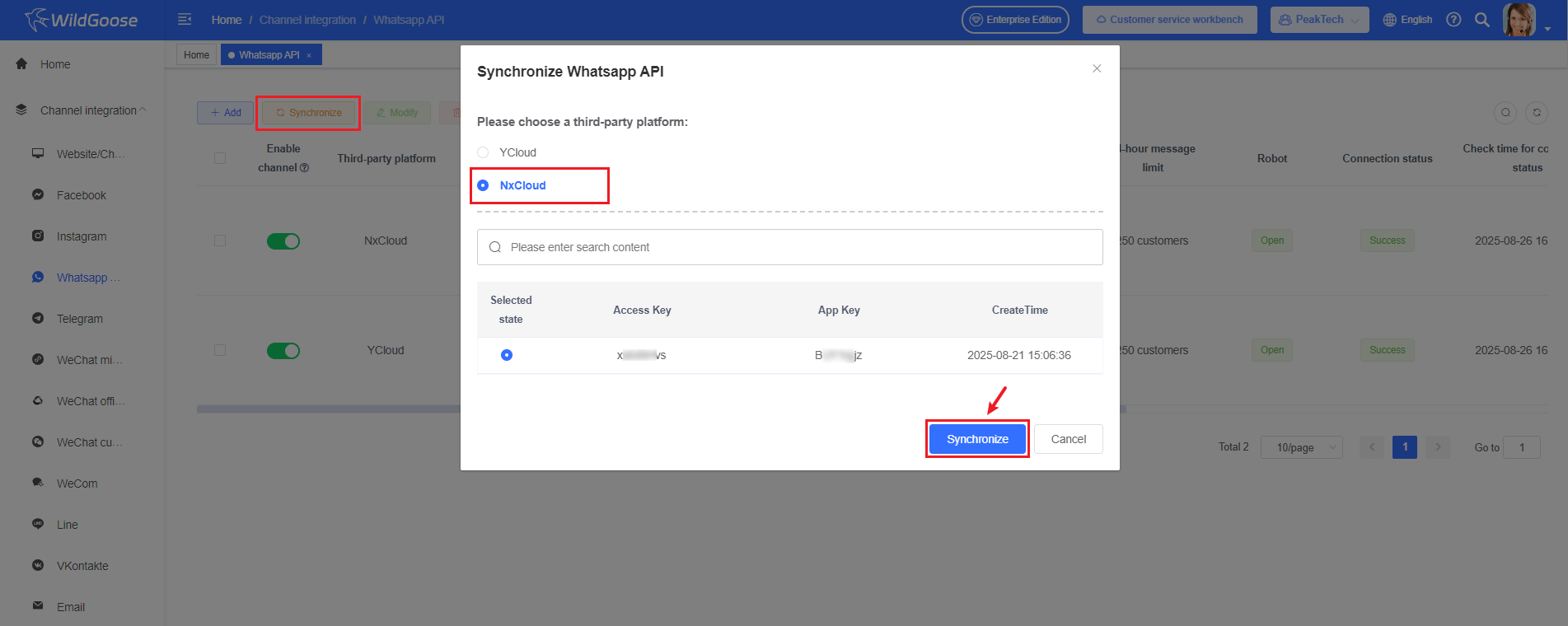Toggle the YCloud row enable switch
This screenshot has width=1568, height=626.
tap(283, 350)
